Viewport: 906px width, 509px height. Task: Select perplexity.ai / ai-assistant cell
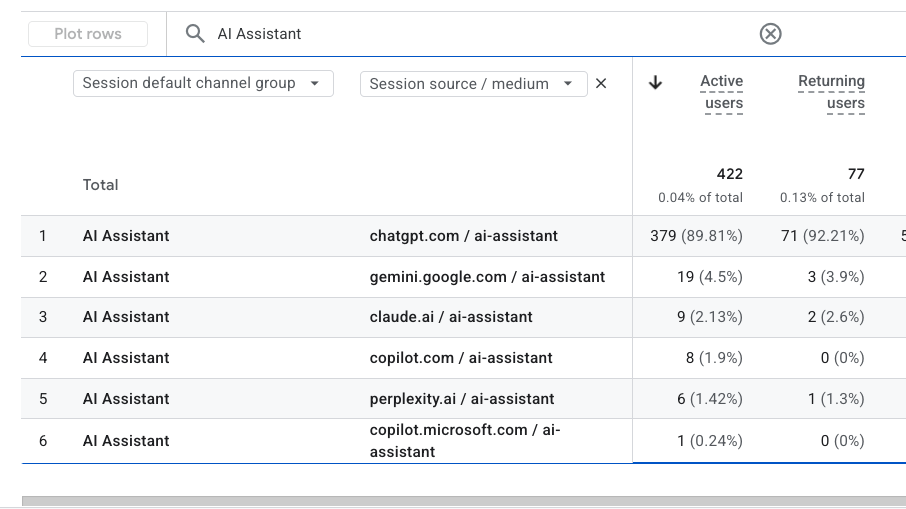[x=462, y=399]
